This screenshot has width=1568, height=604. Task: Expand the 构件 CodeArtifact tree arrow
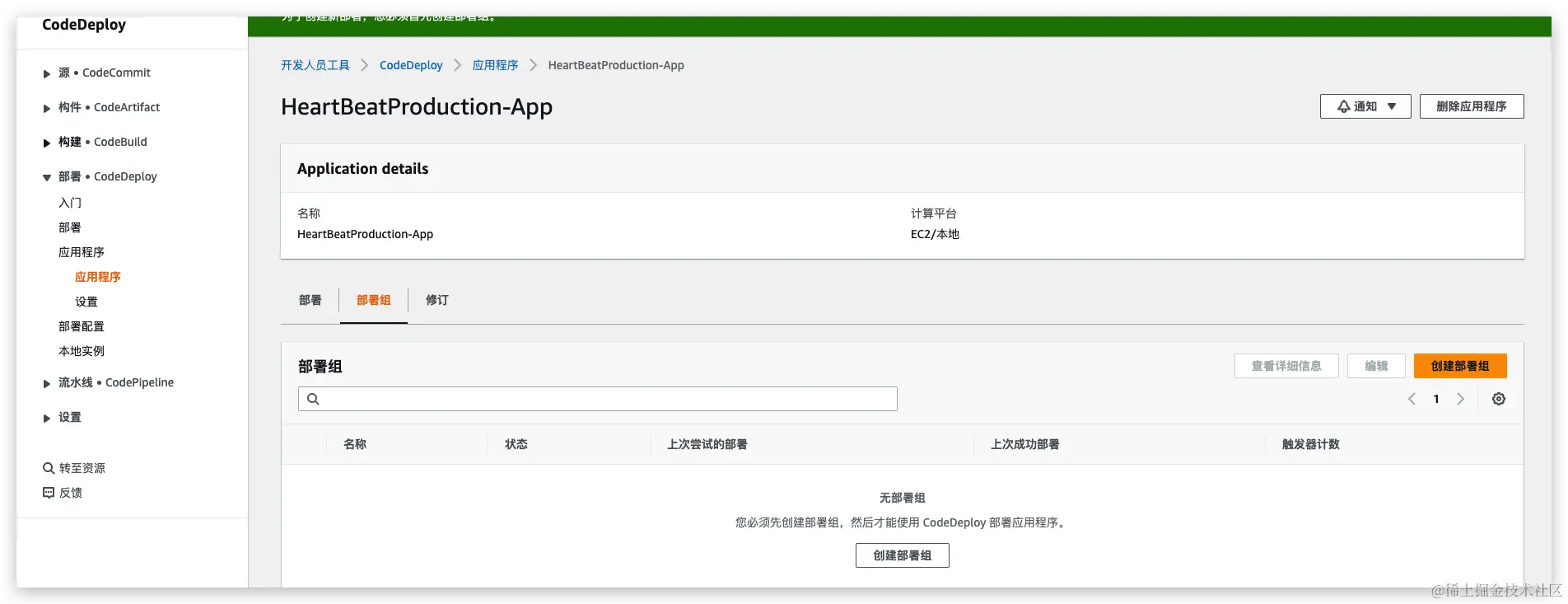pos(47,109)
